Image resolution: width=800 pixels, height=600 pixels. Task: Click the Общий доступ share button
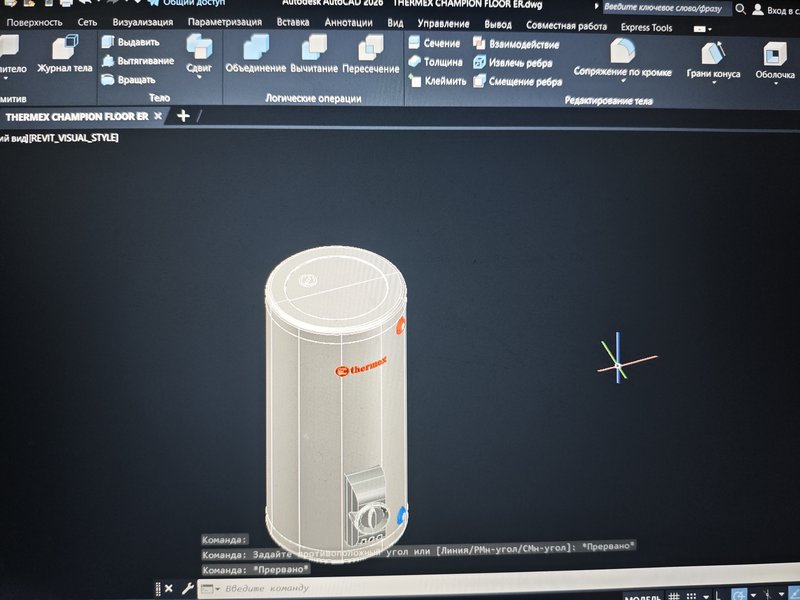pos(186,3)
